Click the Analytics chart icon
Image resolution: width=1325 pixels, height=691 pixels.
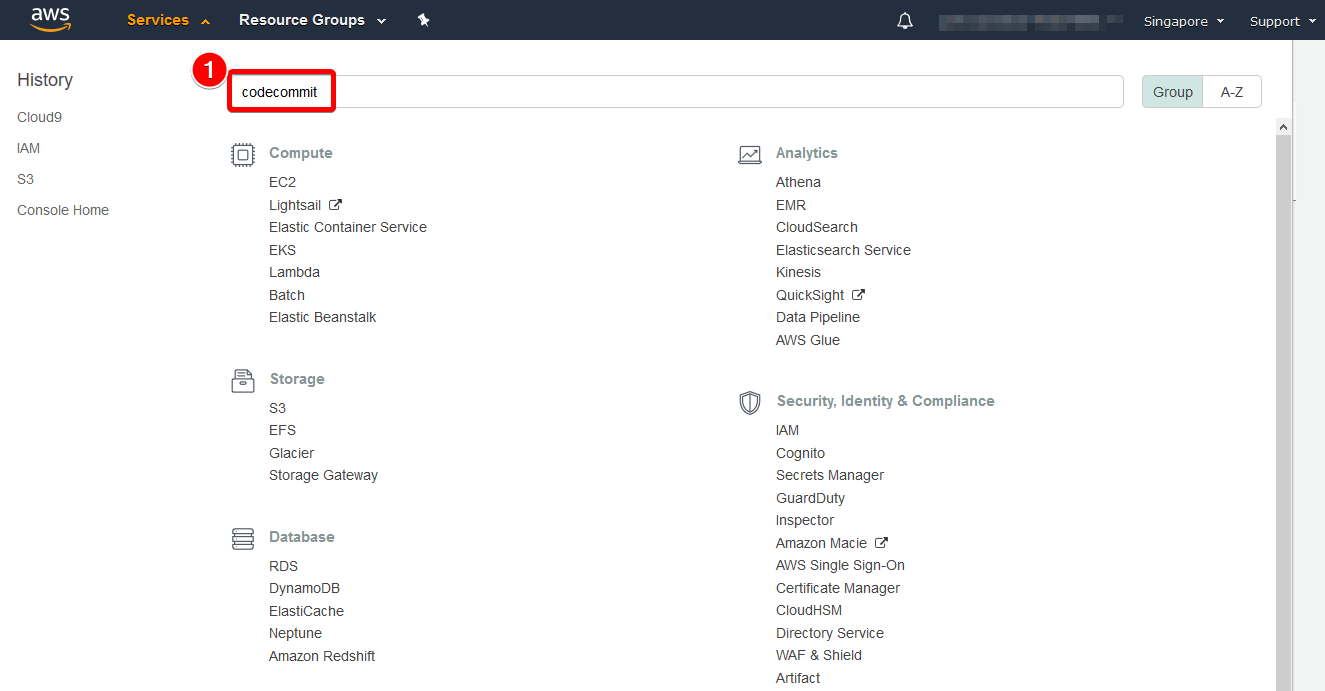(750, 154)
